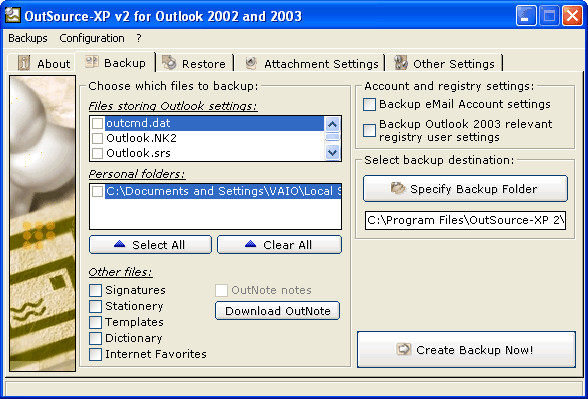Open the ? help menu
Screen dimensions: 588x399
[139, 38]
